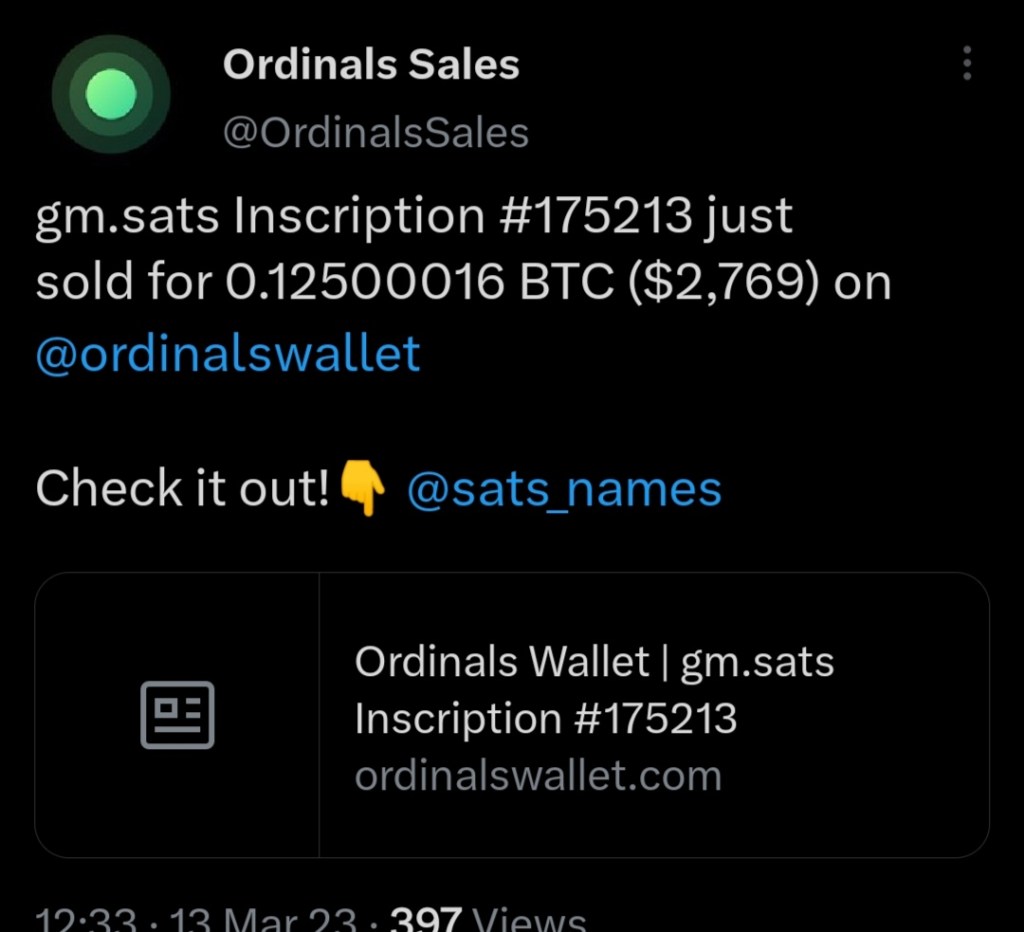Open the Ordinals Sales profile avatar
1024x932 pixels.
click(x=111, y=96)
